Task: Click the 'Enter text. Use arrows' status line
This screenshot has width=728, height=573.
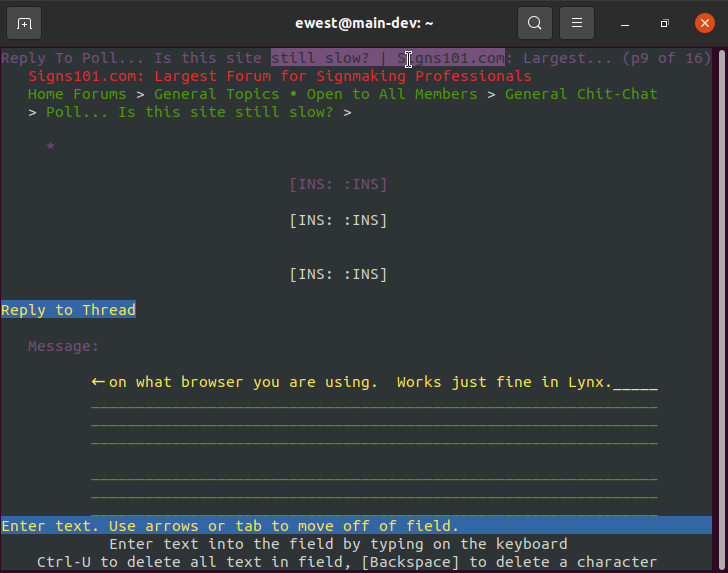Action: [356, 526]
